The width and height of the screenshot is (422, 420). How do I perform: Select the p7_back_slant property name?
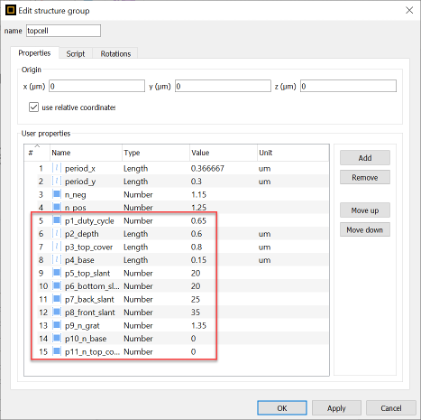(x=90, y=299)
